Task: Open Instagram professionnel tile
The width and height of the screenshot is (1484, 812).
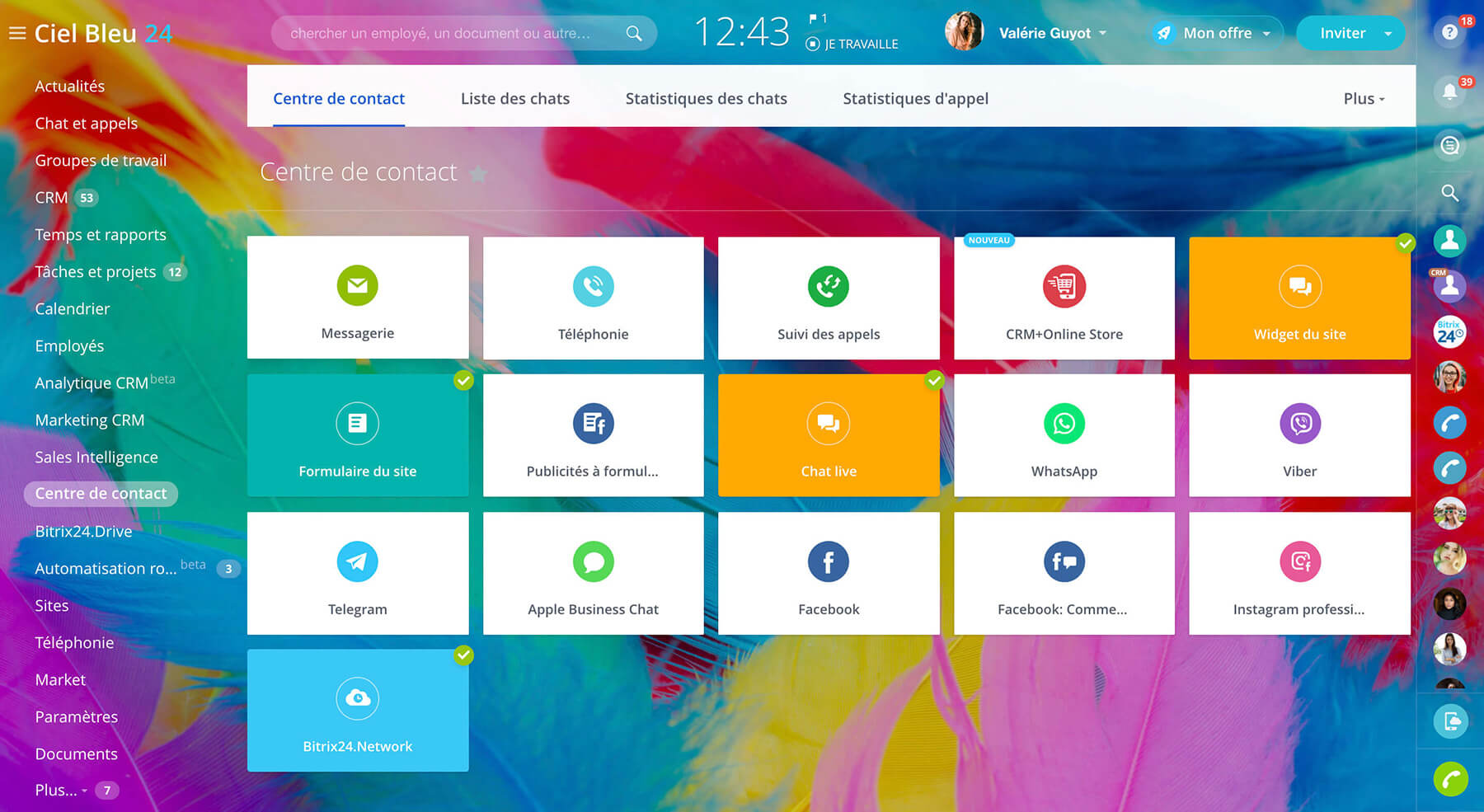Action: 1299,573
